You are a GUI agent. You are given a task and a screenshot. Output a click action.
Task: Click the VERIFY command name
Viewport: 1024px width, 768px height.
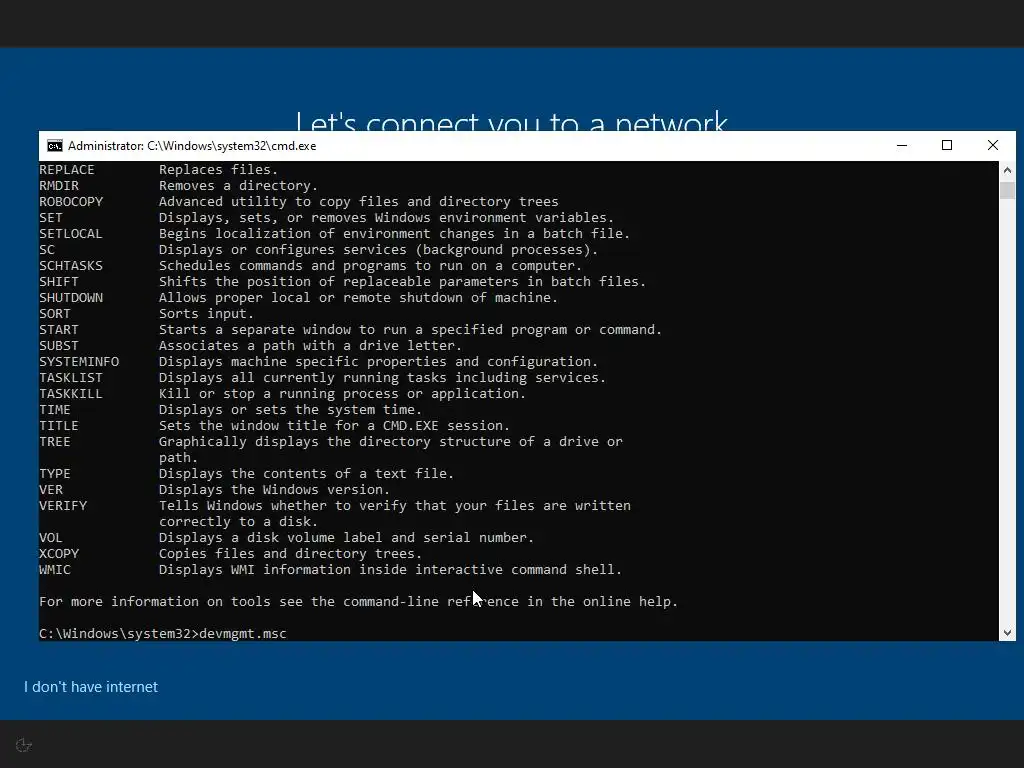click(63, 505)
